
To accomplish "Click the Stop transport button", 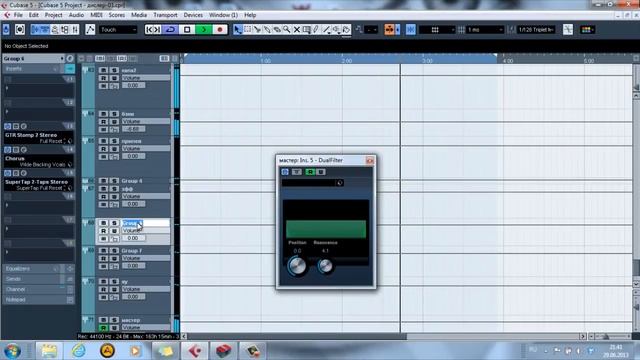I will [187, 29].
